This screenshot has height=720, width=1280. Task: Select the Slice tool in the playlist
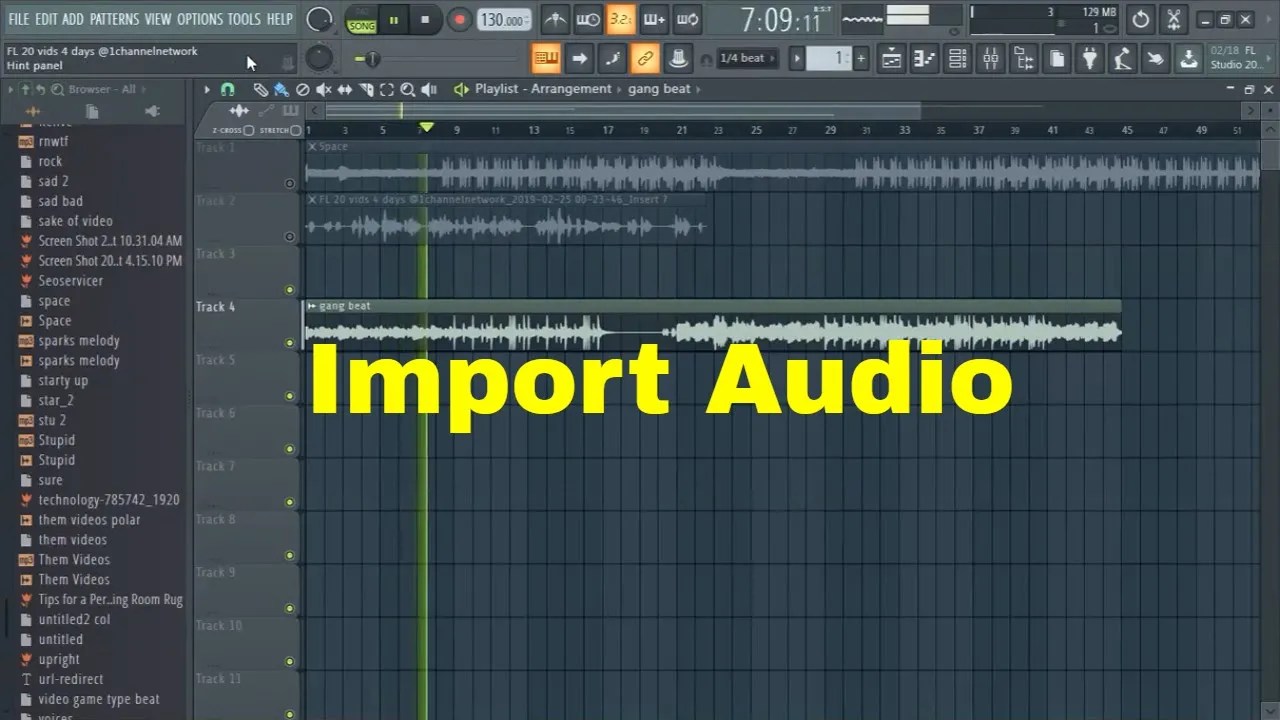(367, 89)
